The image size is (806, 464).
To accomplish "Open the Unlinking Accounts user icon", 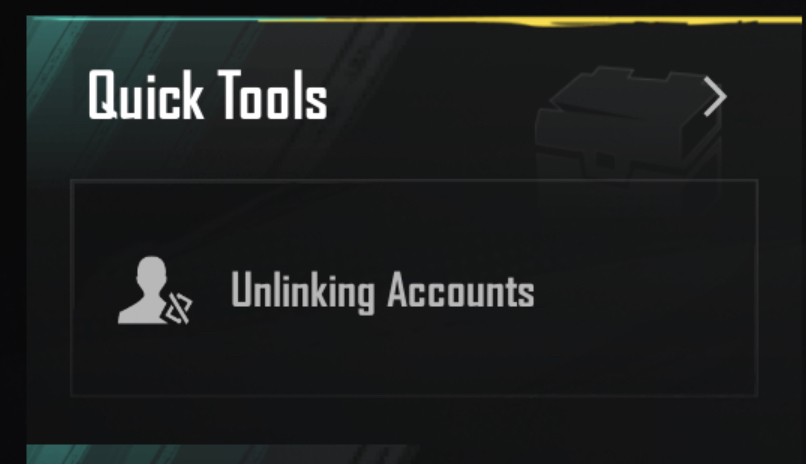I will [155, 290].
